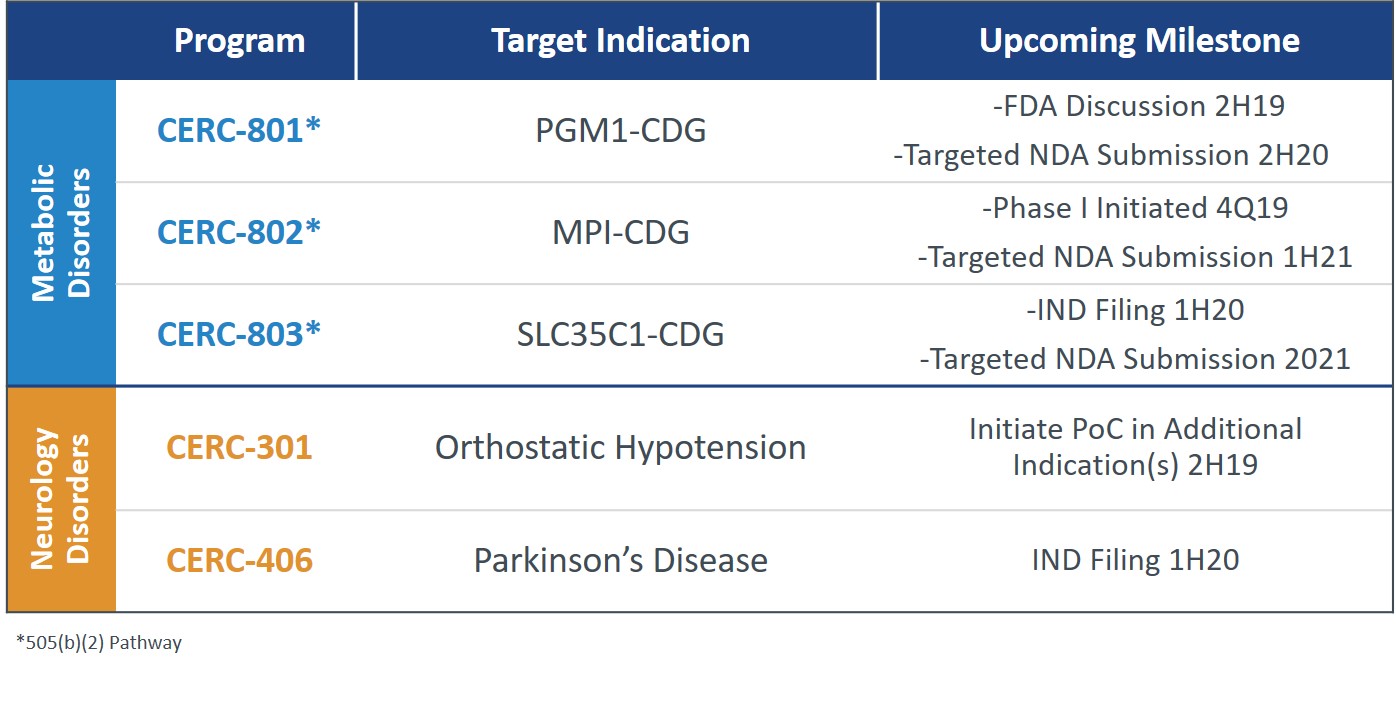1396x722 pixels.
Task: Click the 505(b)(2) Pathway footnote
Action: point(99,643)
